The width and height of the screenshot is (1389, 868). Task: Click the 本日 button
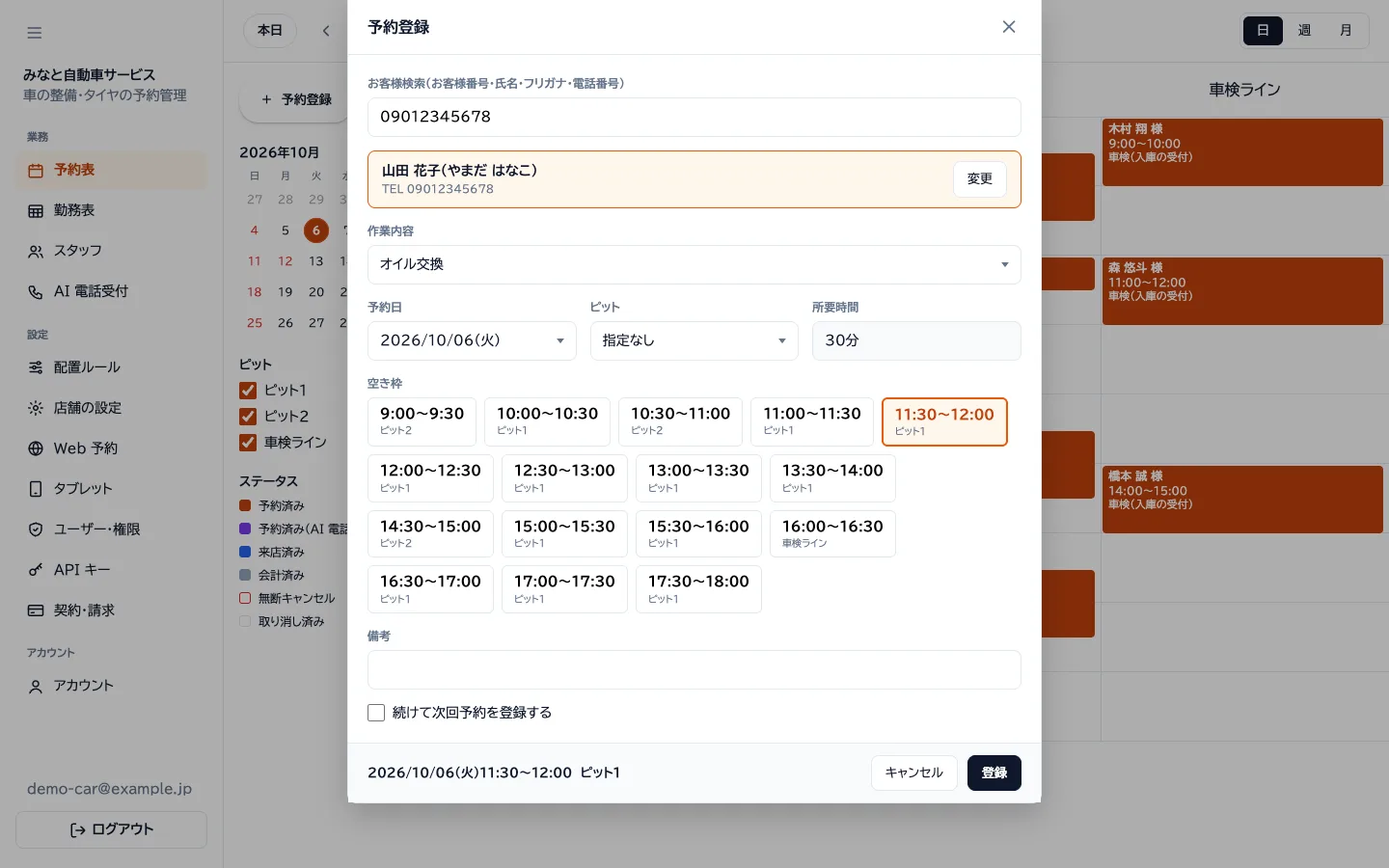270,31
